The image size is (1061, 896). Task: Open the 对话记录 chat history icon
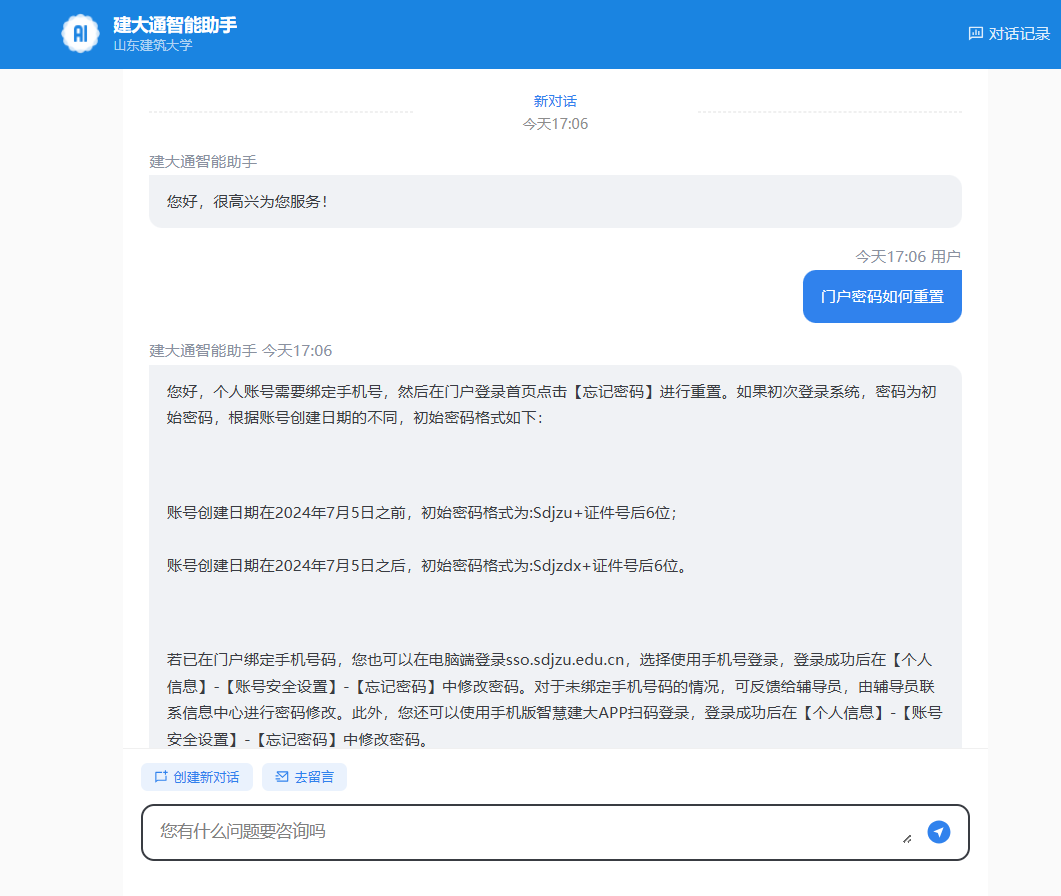975,33
